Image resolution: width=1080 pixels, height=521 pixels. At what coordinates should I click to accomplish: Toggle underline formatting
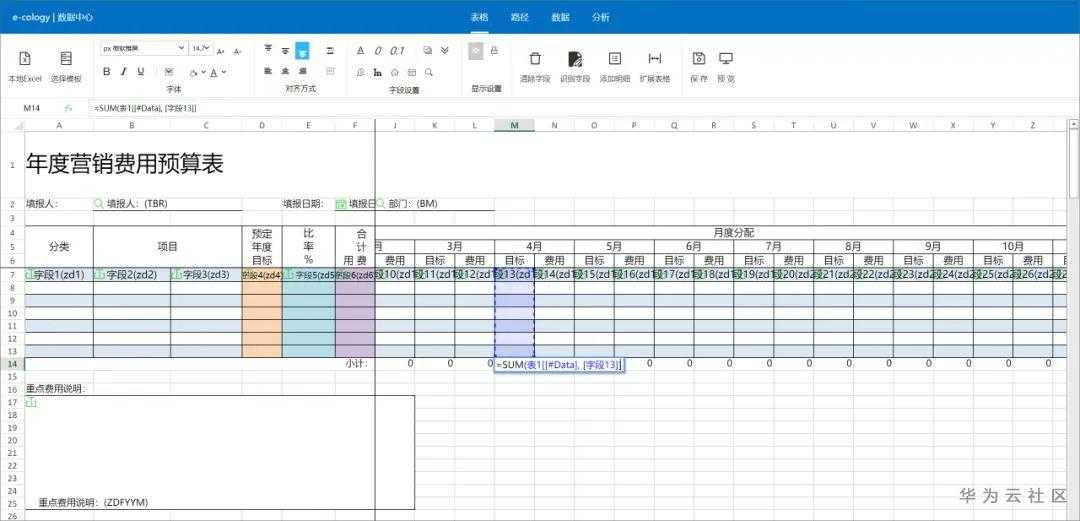click(141, 72)
